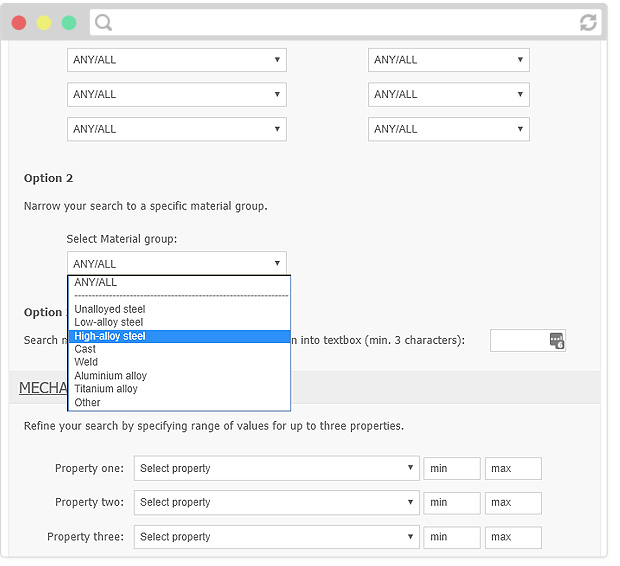Click the keyboard icon in the textbox
Viewport: 620px width, 566px height.
(x=557, y=341)
